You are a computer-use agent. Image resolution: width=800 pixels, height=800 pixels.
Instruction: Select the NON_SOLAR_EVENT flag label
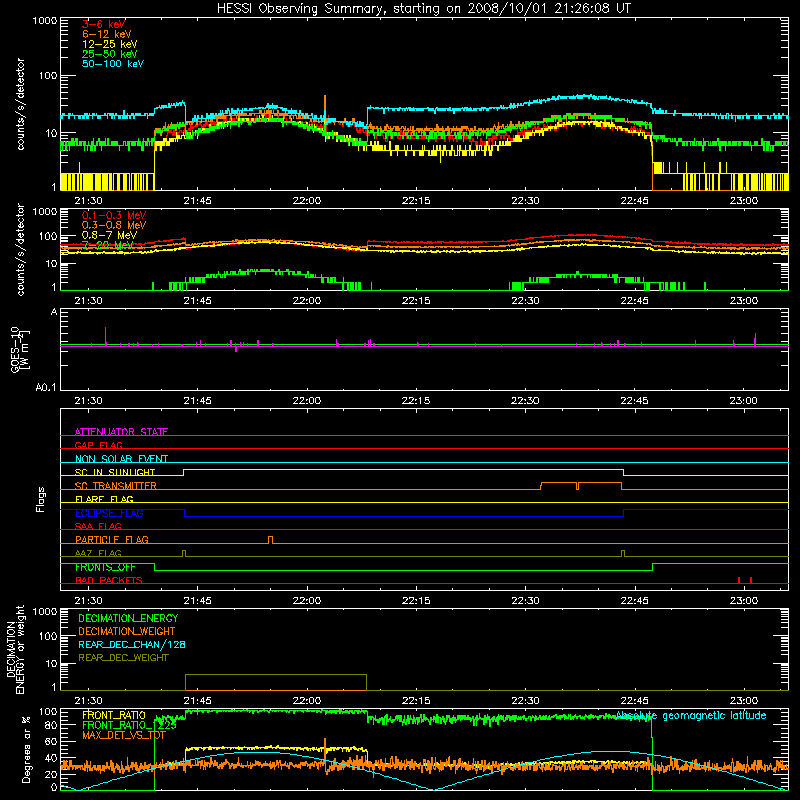121,459
